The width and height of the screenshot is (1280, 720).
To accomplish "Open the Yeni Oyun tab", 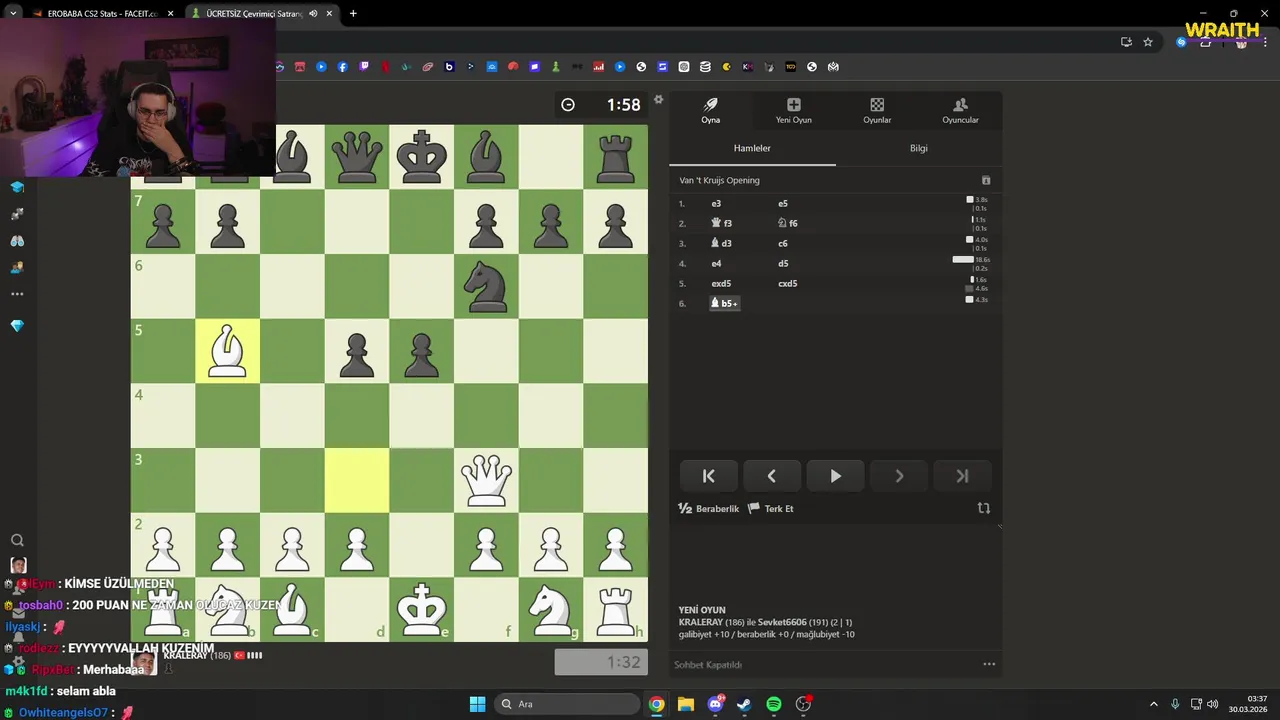I will (793, 111).
